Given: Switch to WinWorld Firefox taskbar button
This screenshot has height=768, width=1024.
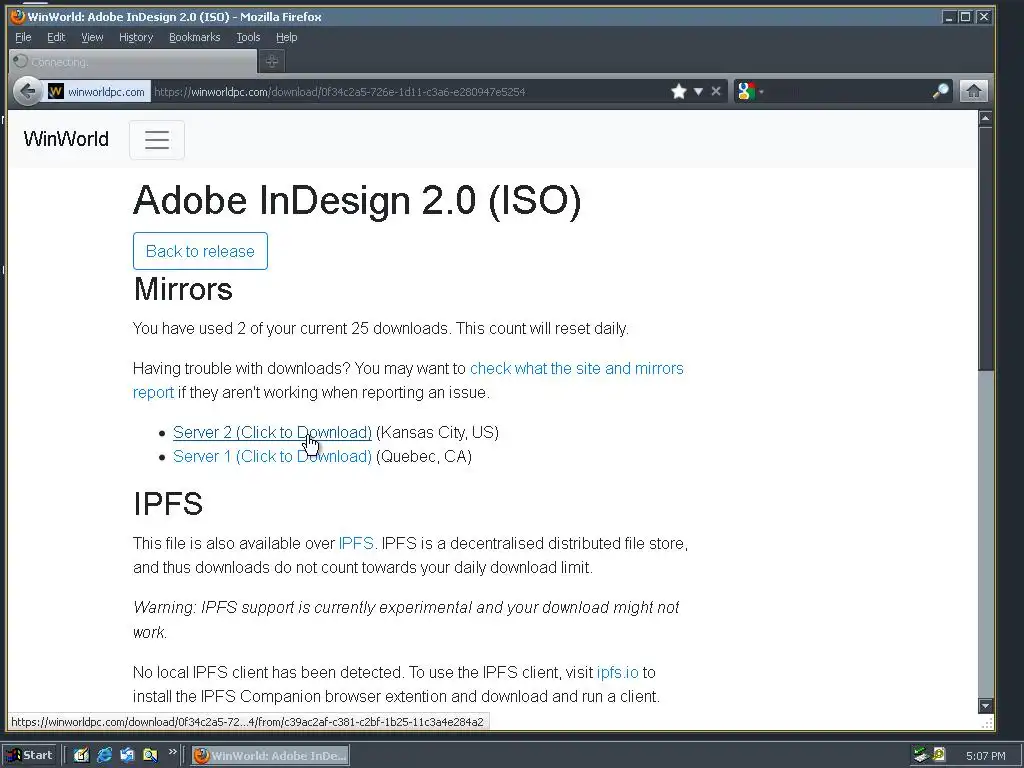Looking at the screenshot, I should 270,756.
